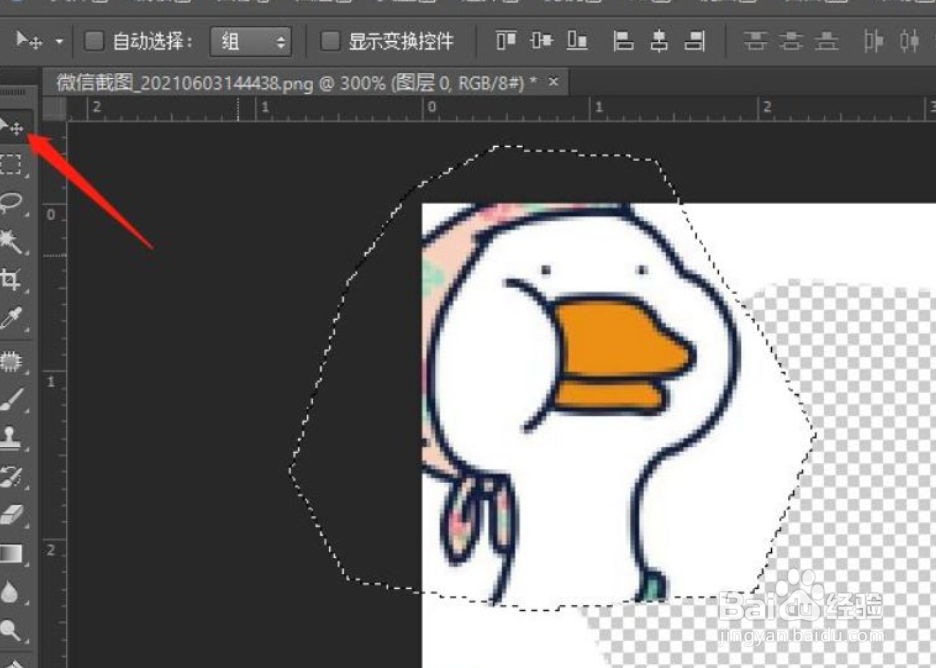The image size is (936, 668).
Task: Align right edges
Action: (695, 41)
